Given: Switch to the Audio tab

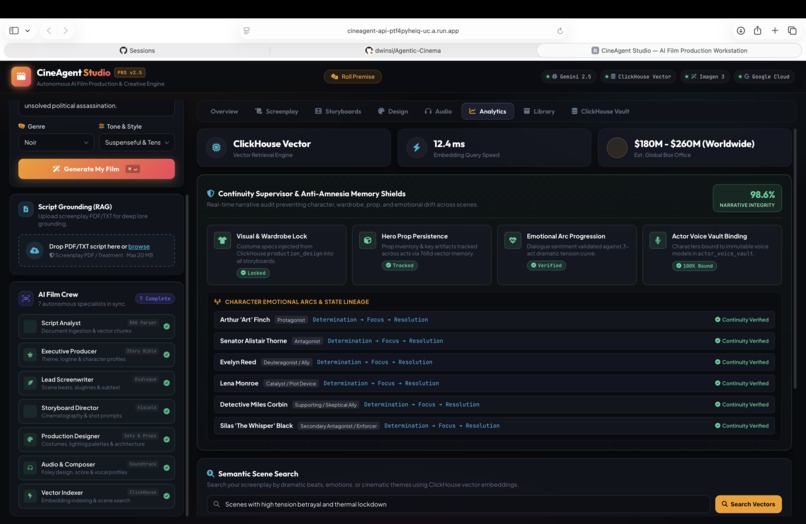Looking at the screenshot, I should tap(438, 112).
